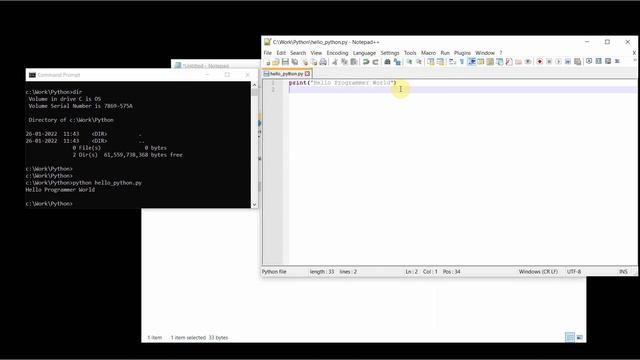Open Find with the binoculars icon
The height and width of the screenshot is (360, 640).
(387, 62)
